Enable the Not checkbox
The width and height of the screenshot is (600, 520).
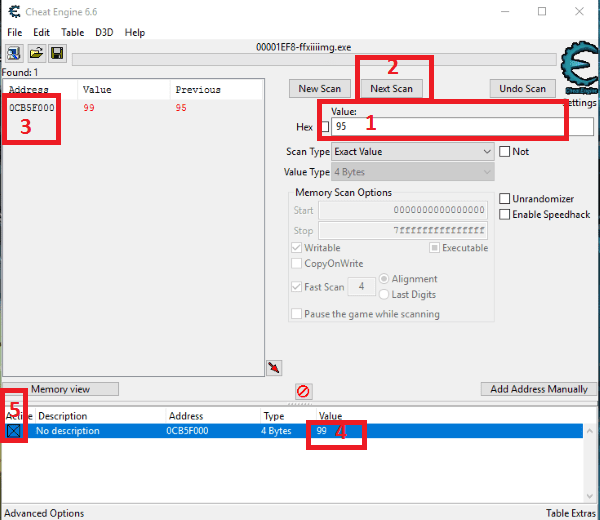point(505,152)
